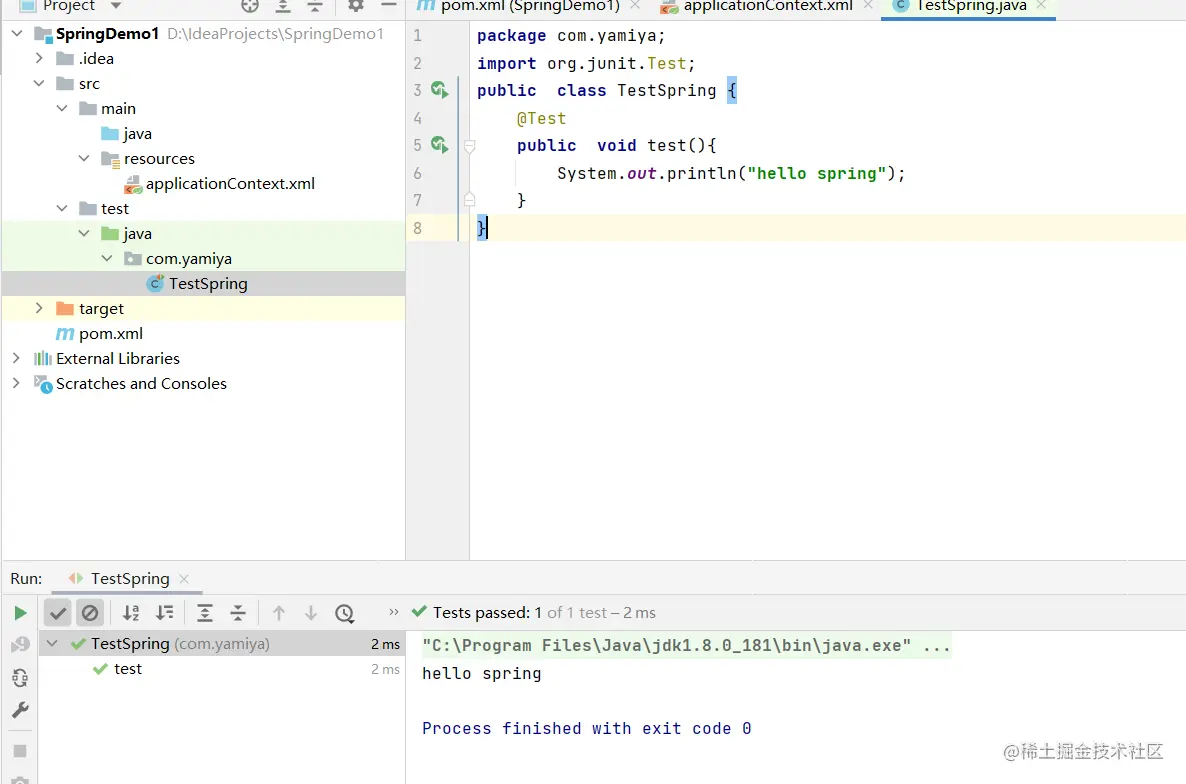1186x784 pixels.
Task: Go to next failed test arrow
Action: coord(311,613)
